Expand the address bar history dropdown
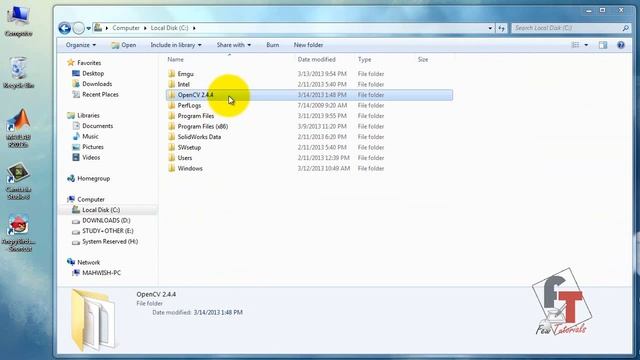 pos(490,28)
